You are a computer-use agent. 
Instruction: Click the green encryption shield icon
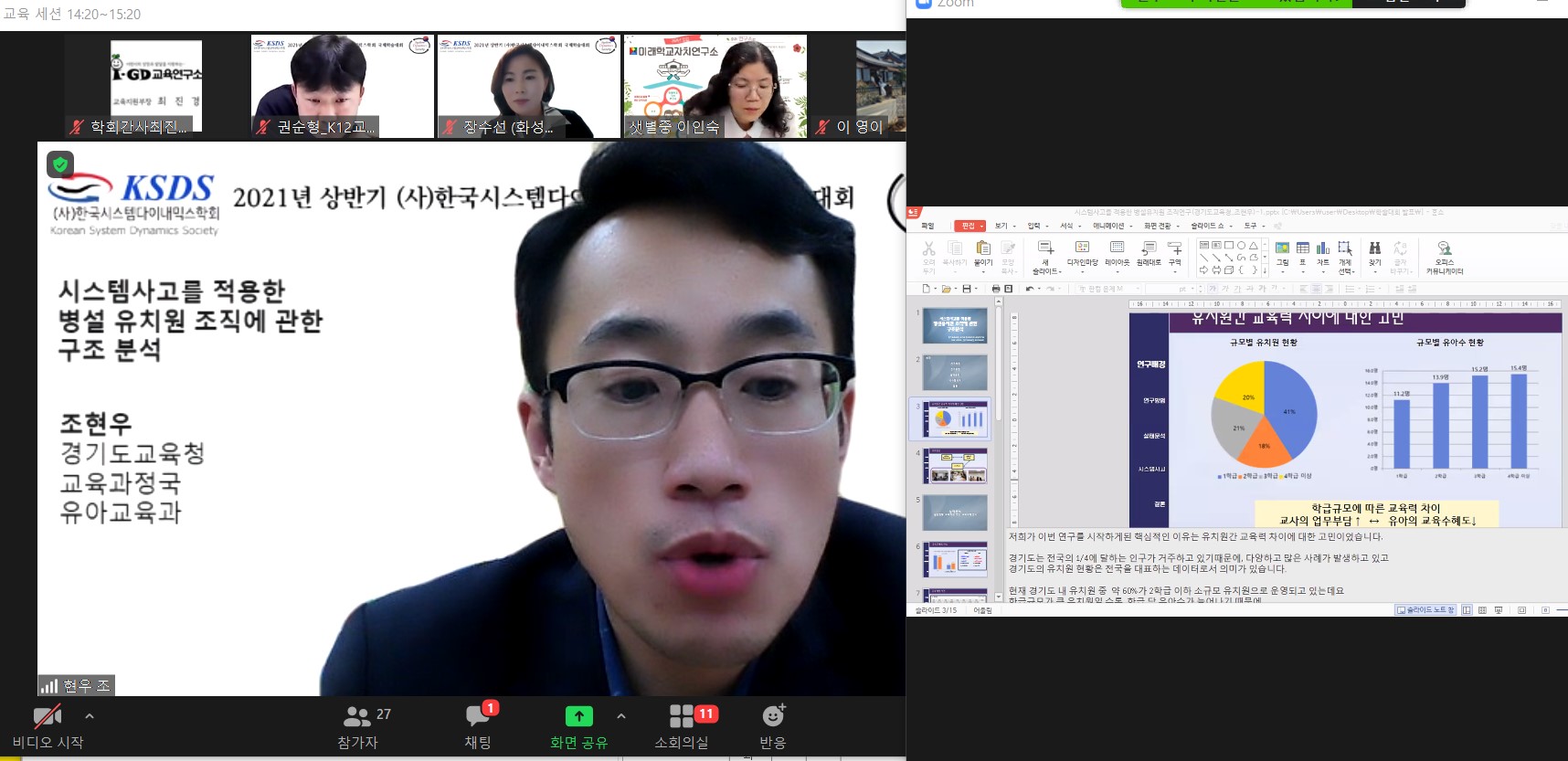pos(60,164)
